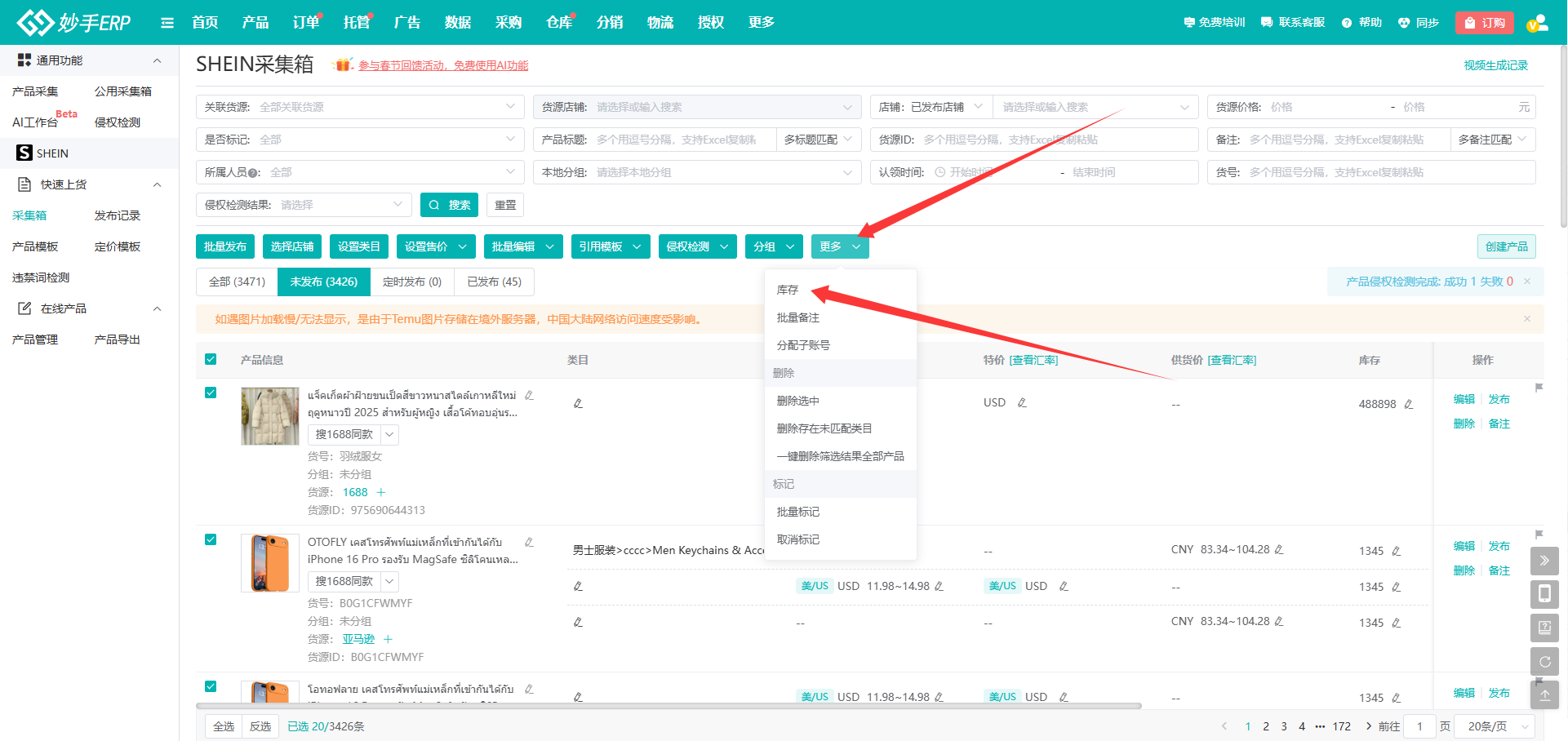The width and height of the screenshot is (1568, 741).
Task: Click the plus icon beside source 1688
Action: coord(380,492)
